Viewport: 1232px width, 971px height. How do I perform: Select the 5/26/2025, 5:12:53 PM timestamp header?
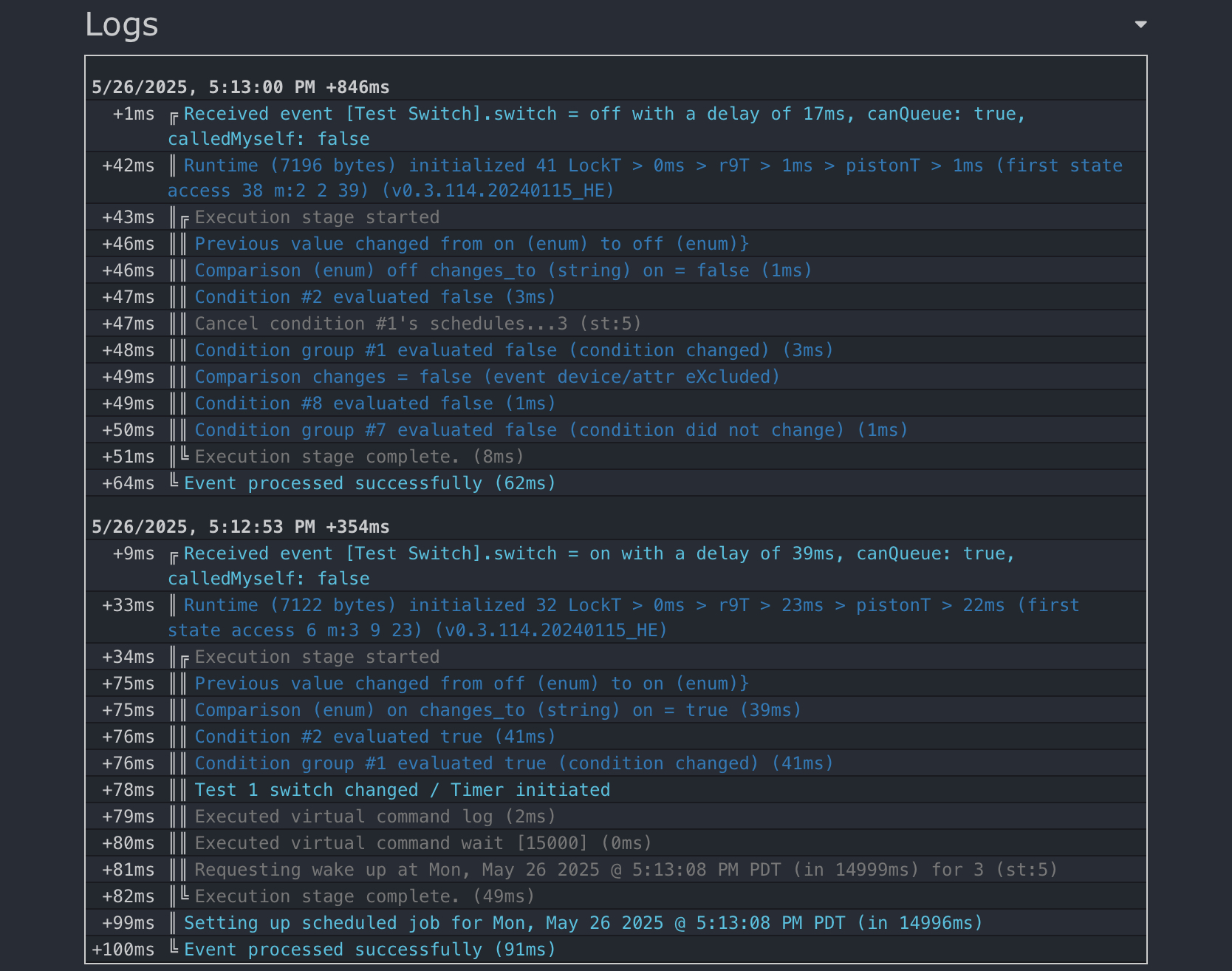tap(240, 527)
